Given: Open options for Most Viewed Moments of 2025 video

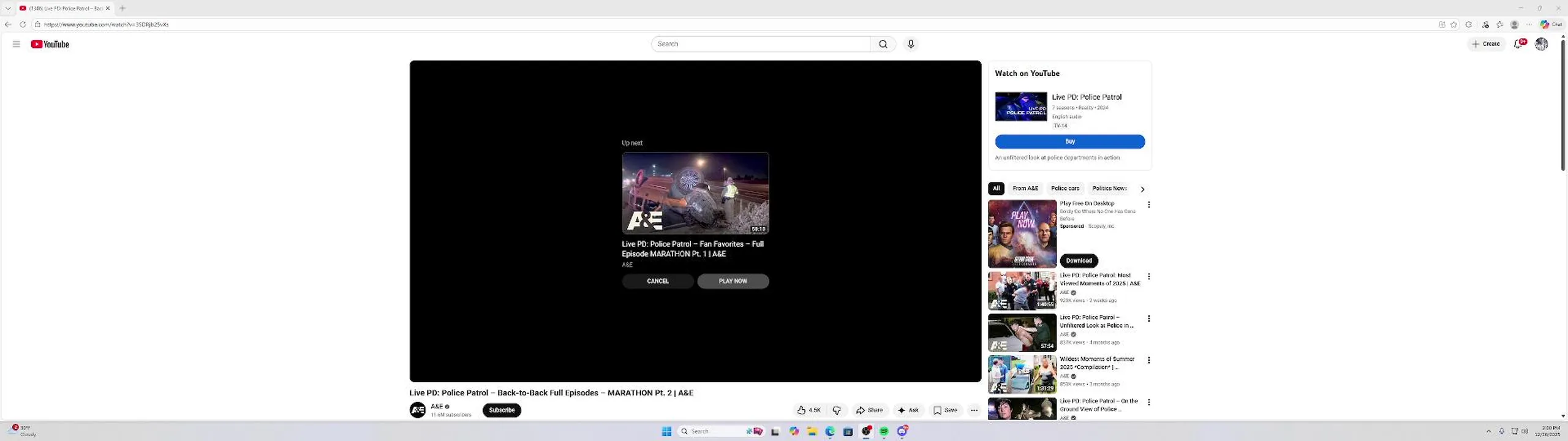Looking at the screenshot, I should point(1149,277).
